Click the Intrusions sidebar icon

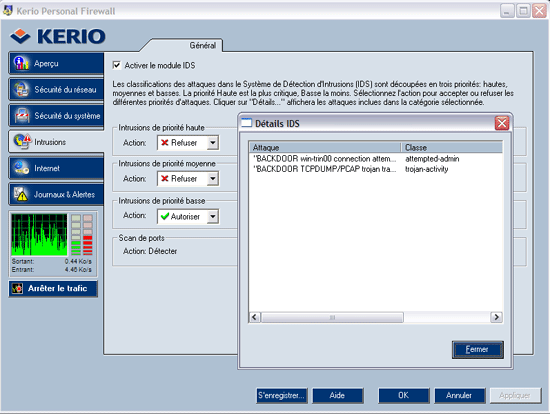22,141
